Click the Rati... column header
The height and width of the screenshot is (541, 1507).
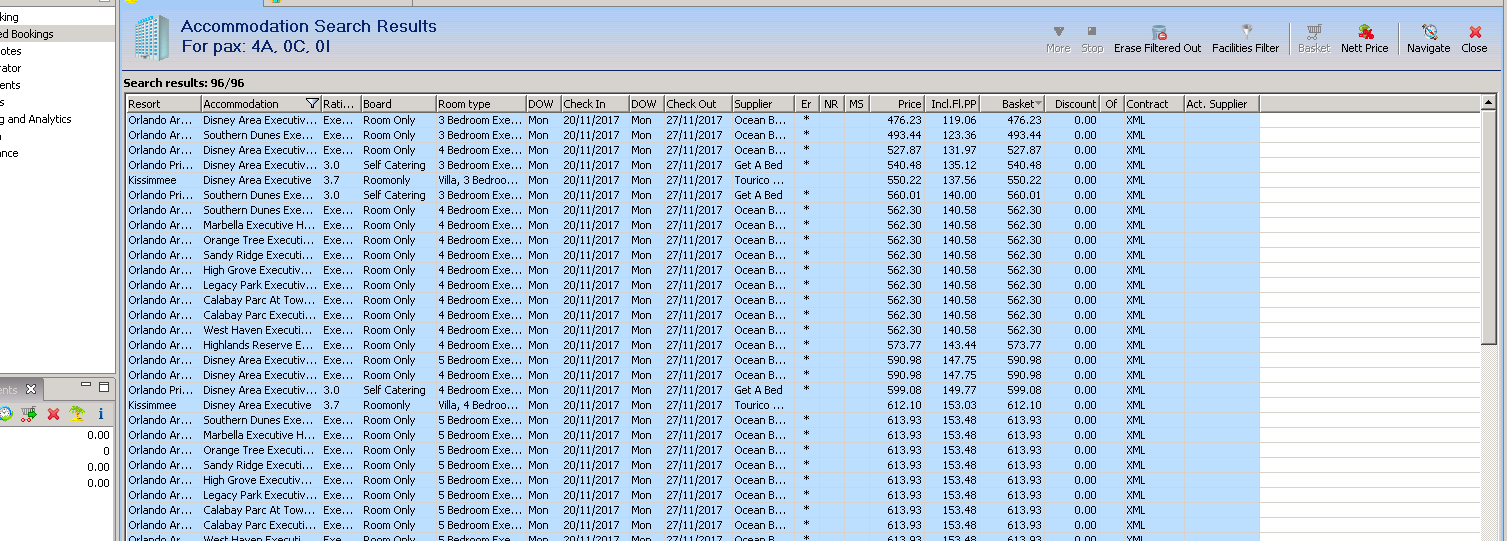[x=340, y=104]
